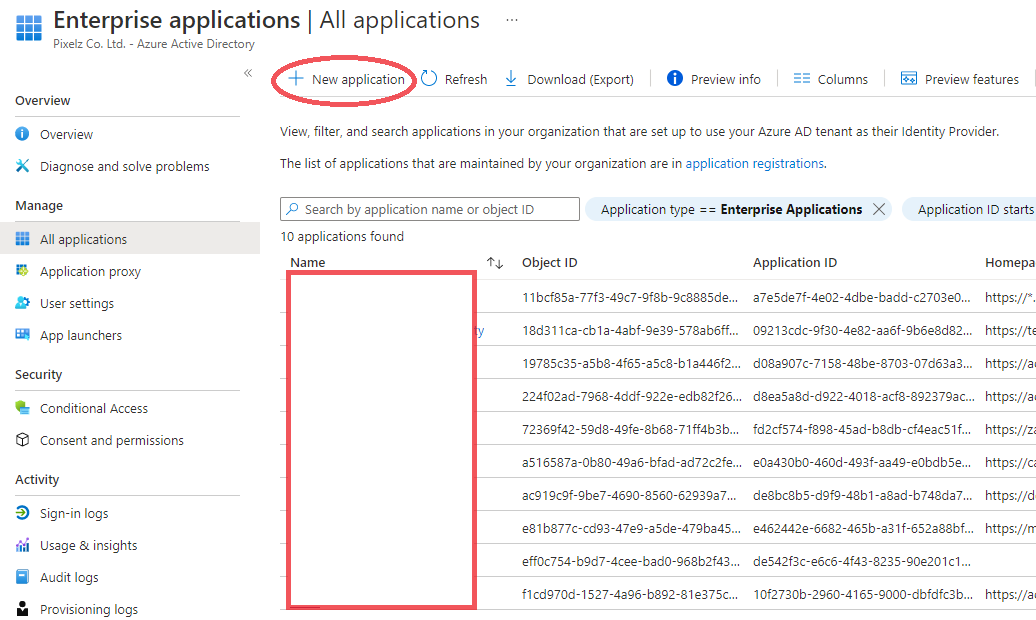Click the Audit logs icon
1036x620 pixels.
22,576
